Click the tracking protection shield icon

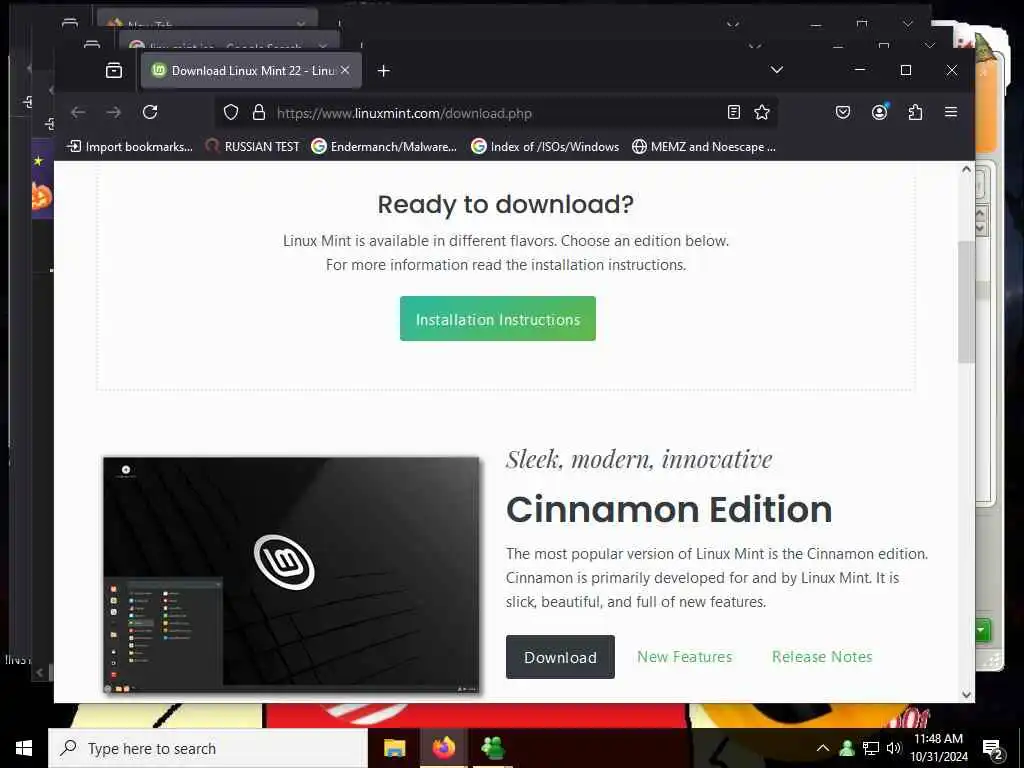[x=231, y=112]
